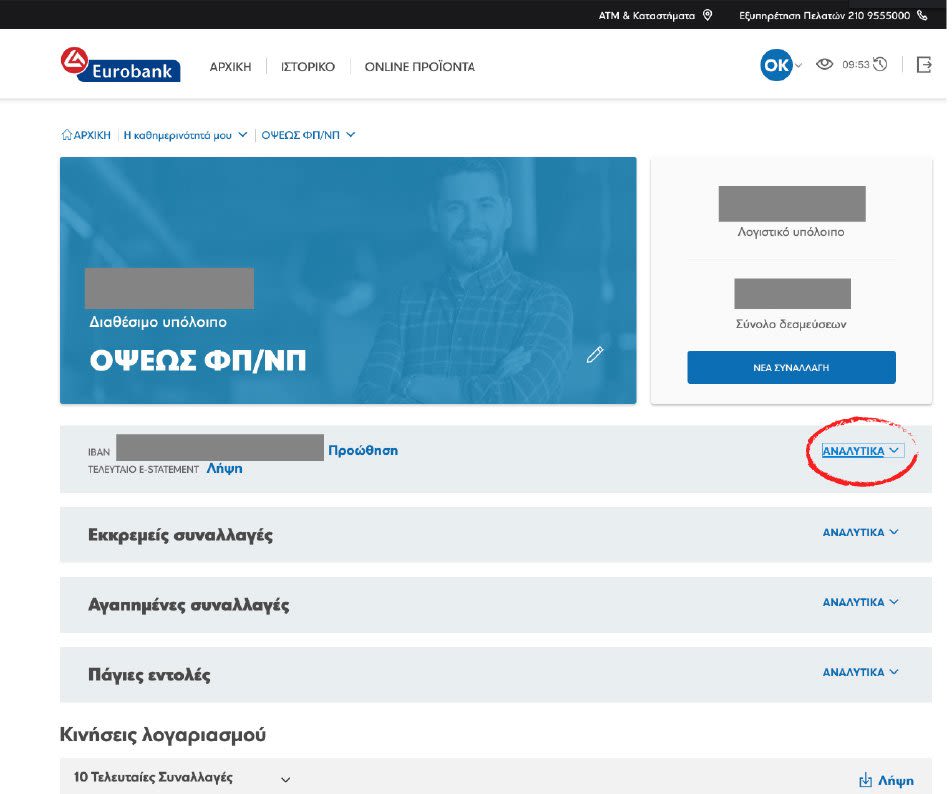The image size is (952, 794).
Task: Click the ATM & Καταστήματα location pin icon
Action: click(x=708, y=15)
